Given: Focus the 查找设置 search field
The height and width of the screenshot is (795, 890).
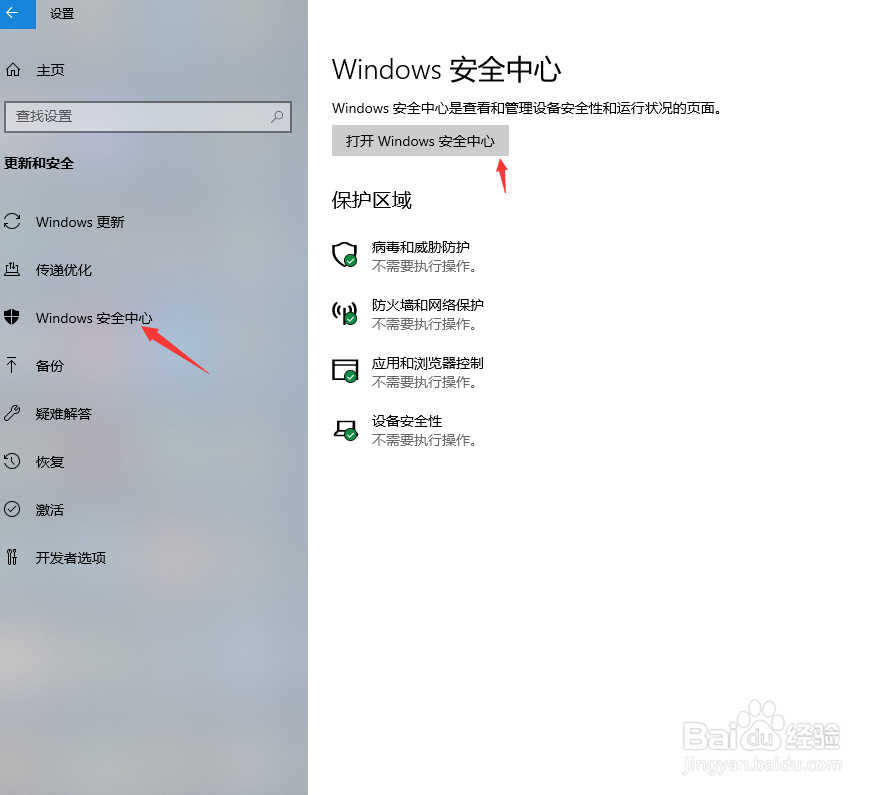Looking at the screenshot, I should (148, 117).
